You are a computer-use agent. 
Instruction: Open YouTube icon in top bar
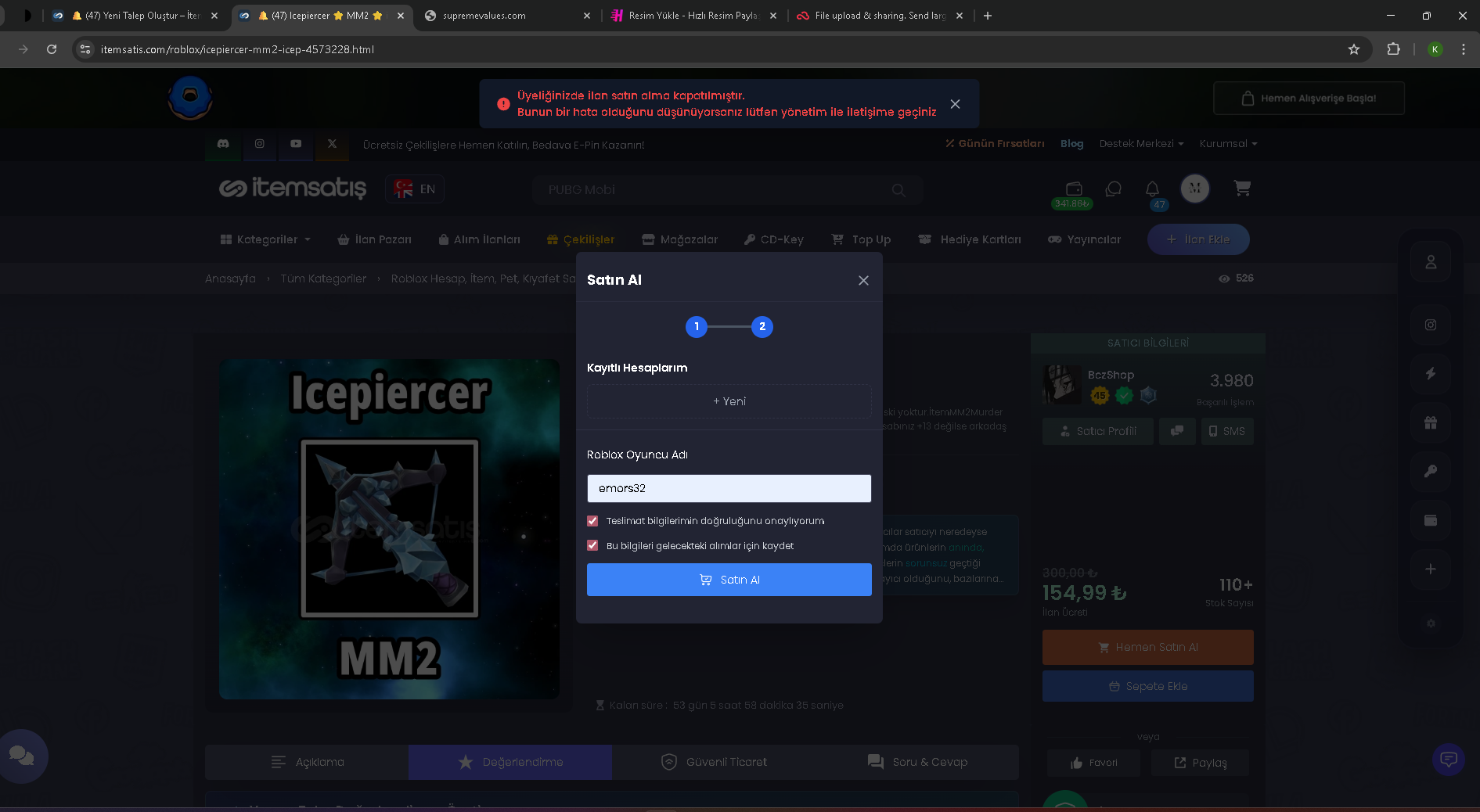296,144
